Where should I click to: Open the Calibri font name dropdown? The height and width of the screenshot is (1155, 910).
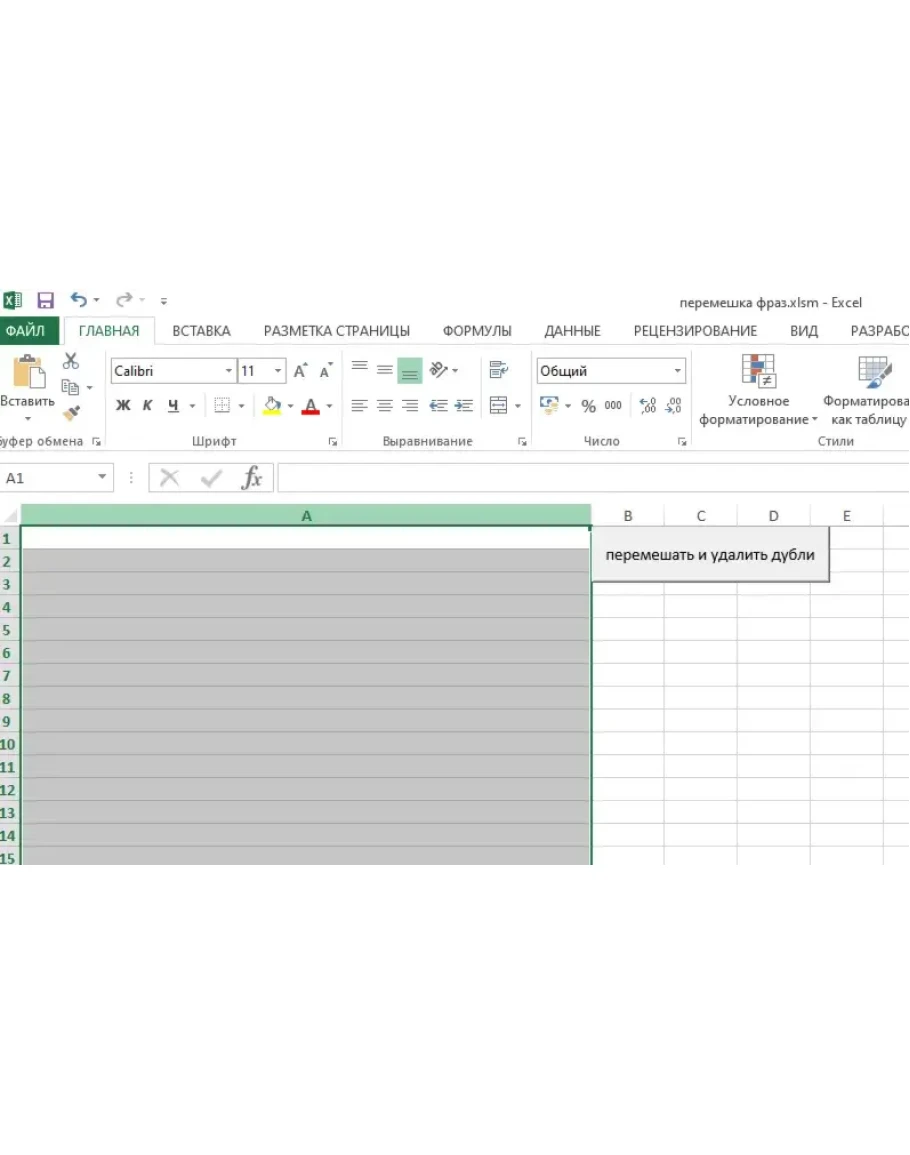tap(228, 371)
